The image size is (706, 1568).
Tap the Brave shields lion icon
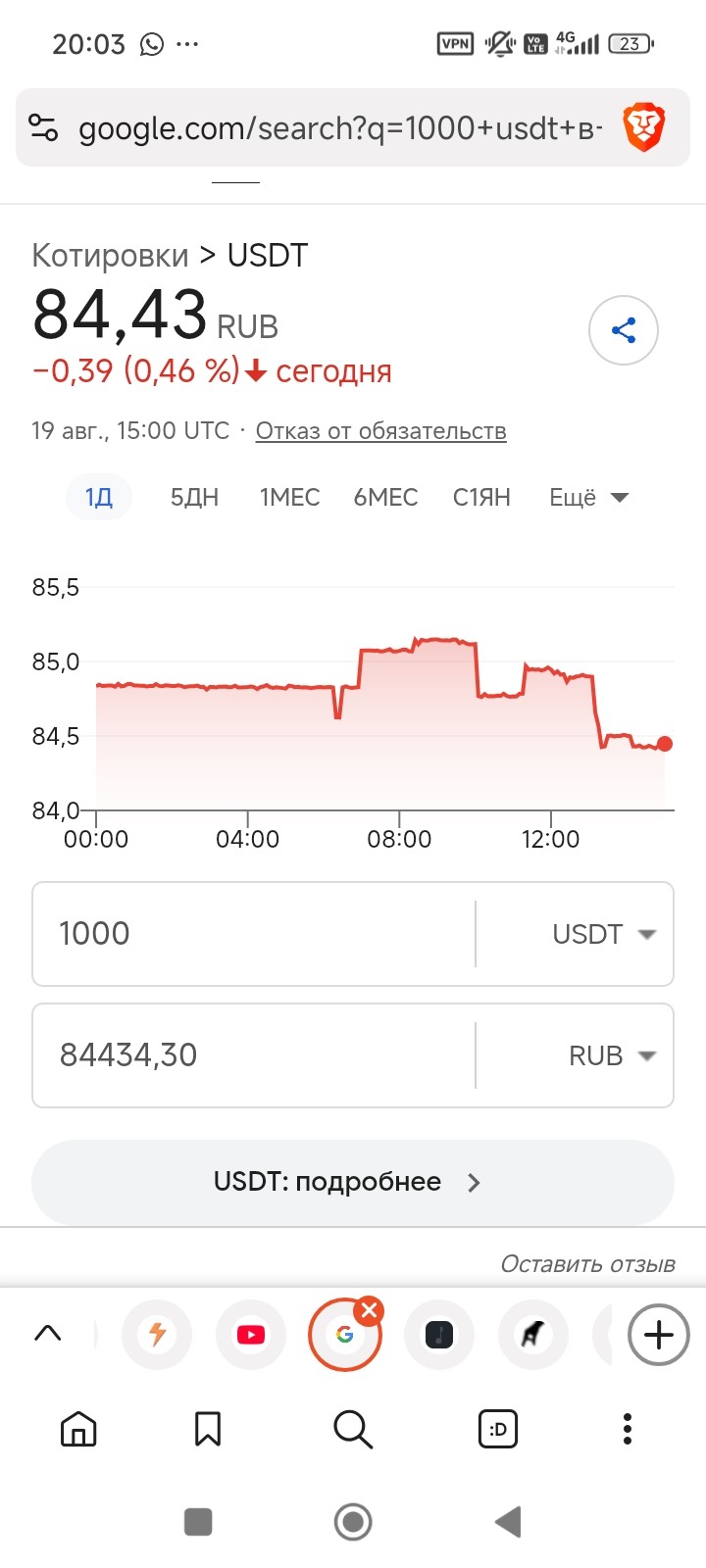pos(644,128)
